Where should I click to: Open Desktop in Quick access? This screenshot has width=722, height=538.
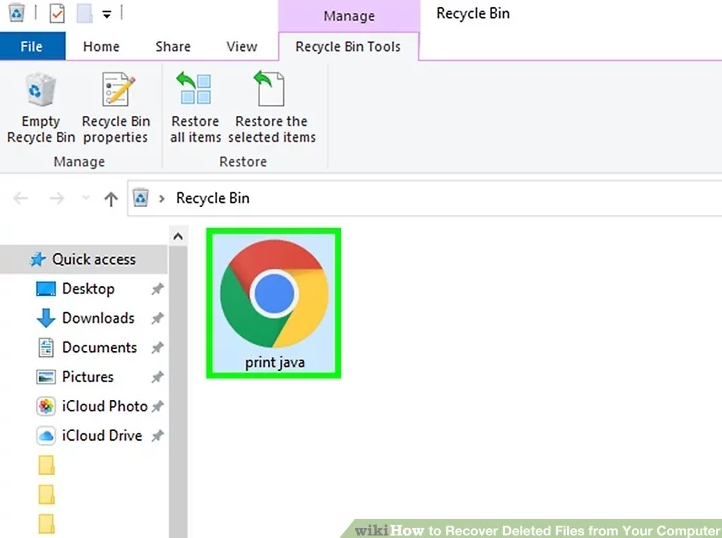(x=88, y=289)
